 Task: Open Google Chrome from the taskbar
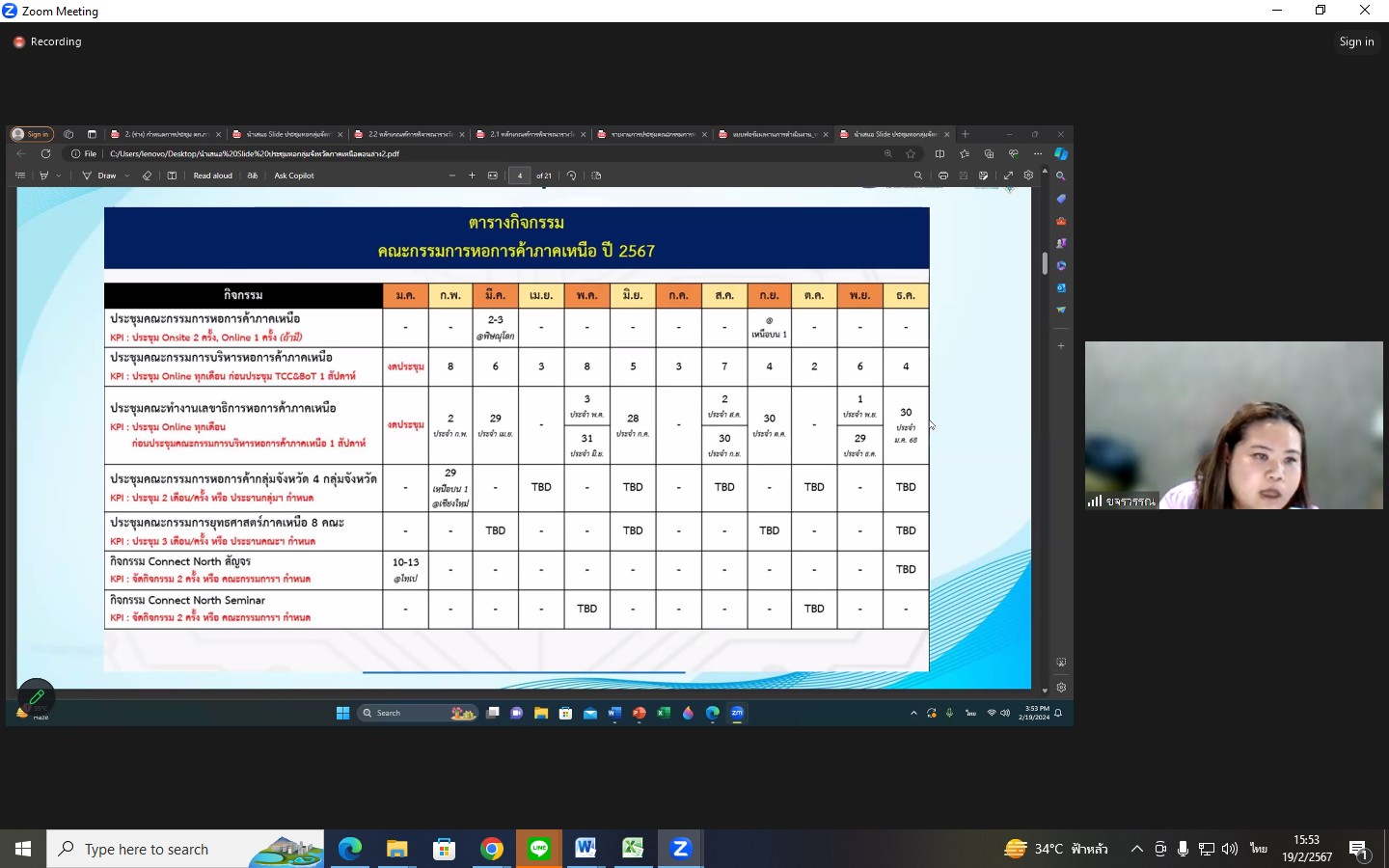492,849
